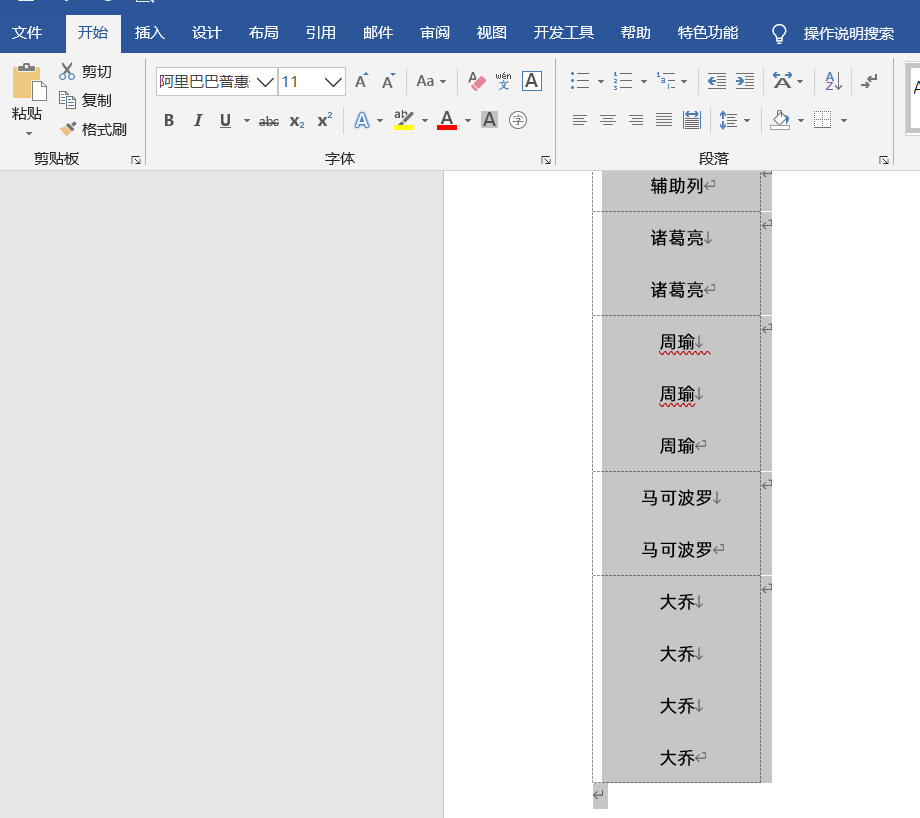Click the first 诸葛亮 cell text
The height and width of the screenshot is (818, 920).
click(677, 238)
